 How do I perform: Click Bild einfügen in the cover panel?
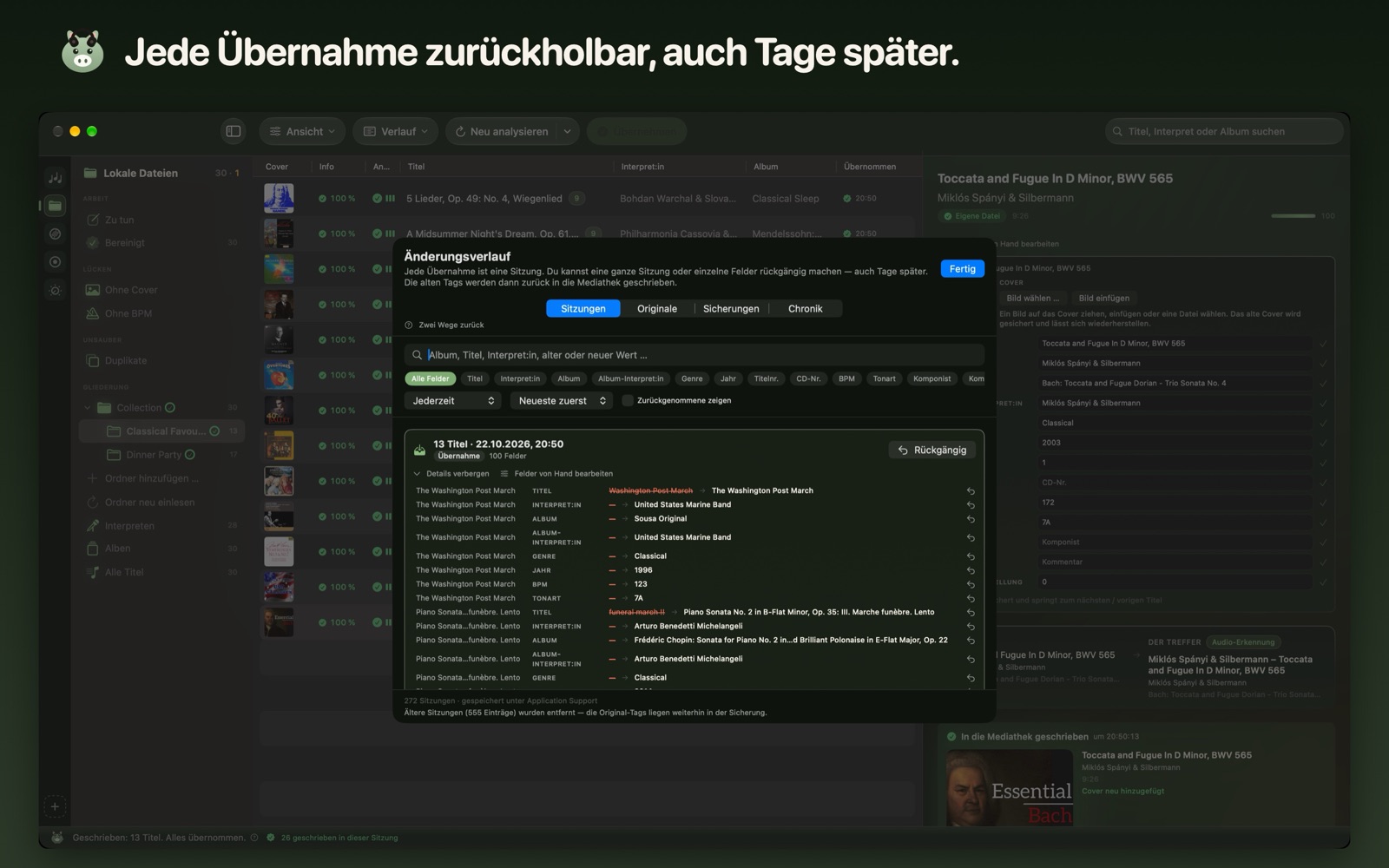(1104, 298)
